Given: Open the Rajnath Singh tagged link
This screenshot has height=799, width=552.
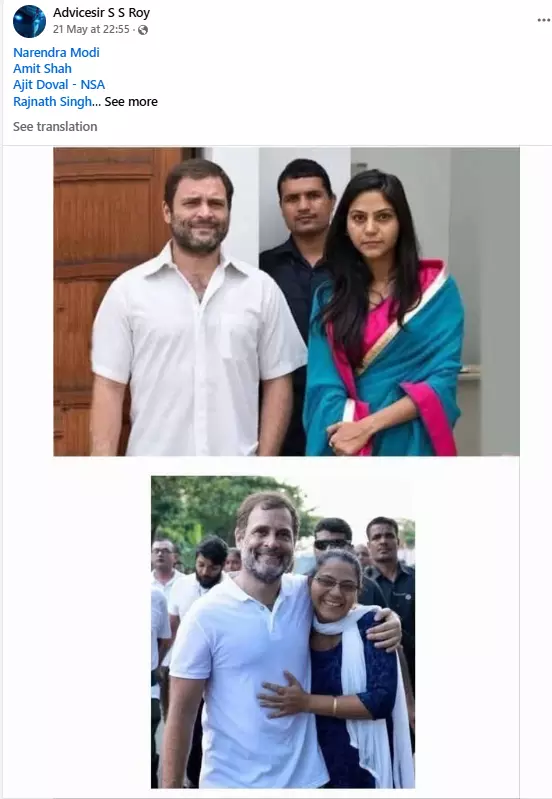Looking at the screenshot, I should [52, 101].
